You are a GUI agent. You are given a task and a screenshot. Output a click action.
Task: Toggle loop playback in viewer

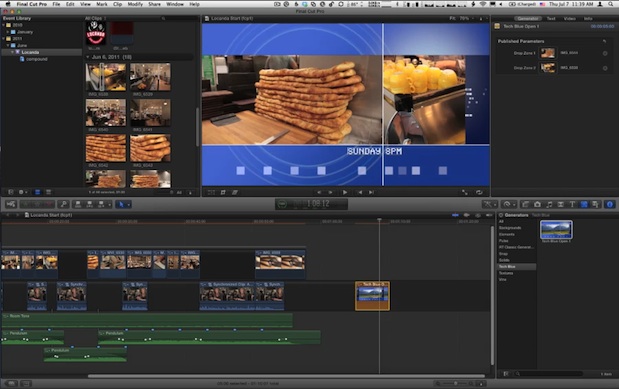coord(479,192)
